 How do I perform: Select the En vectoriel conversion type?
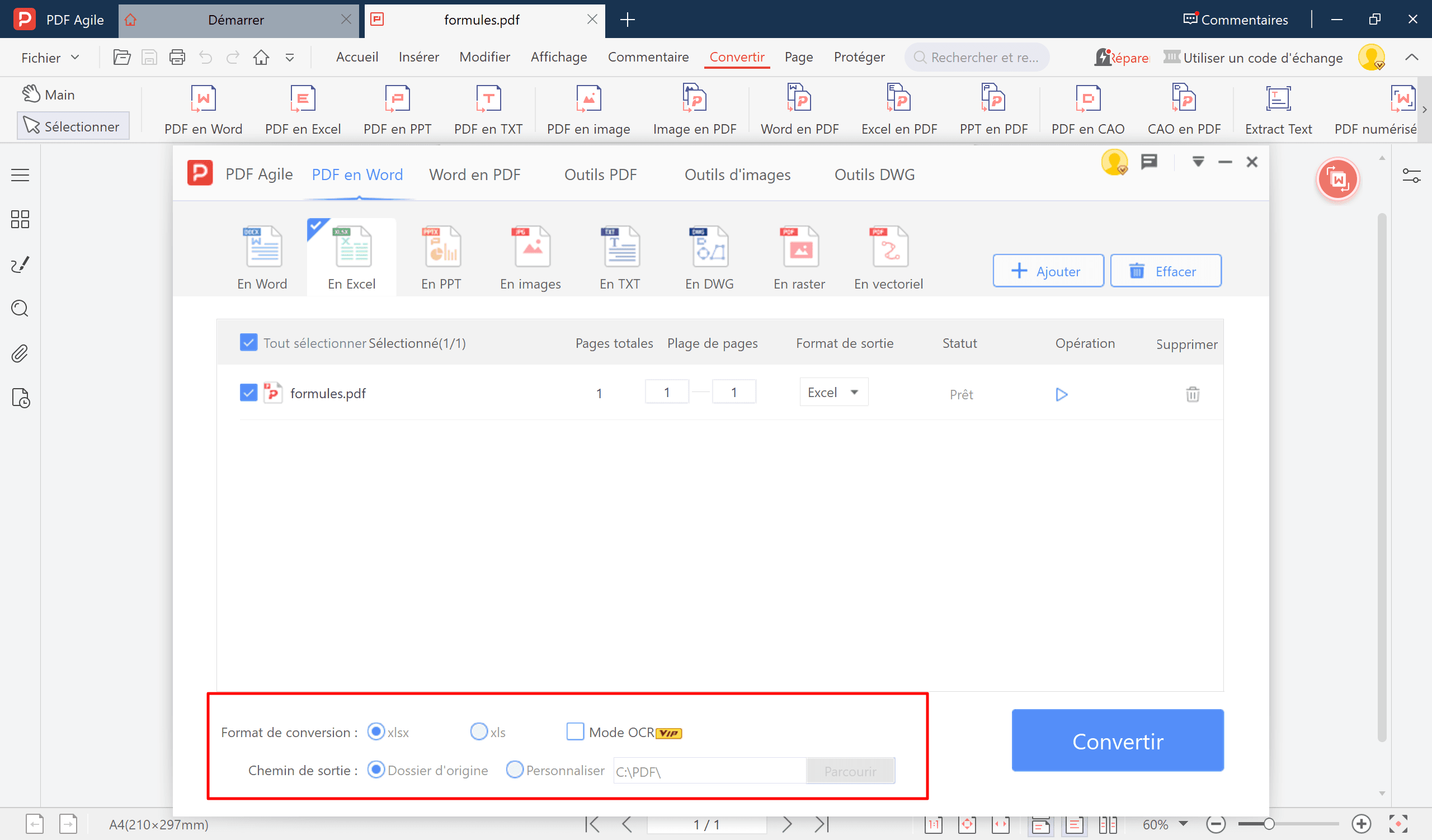pyautogui.click(x=888, y=258)
